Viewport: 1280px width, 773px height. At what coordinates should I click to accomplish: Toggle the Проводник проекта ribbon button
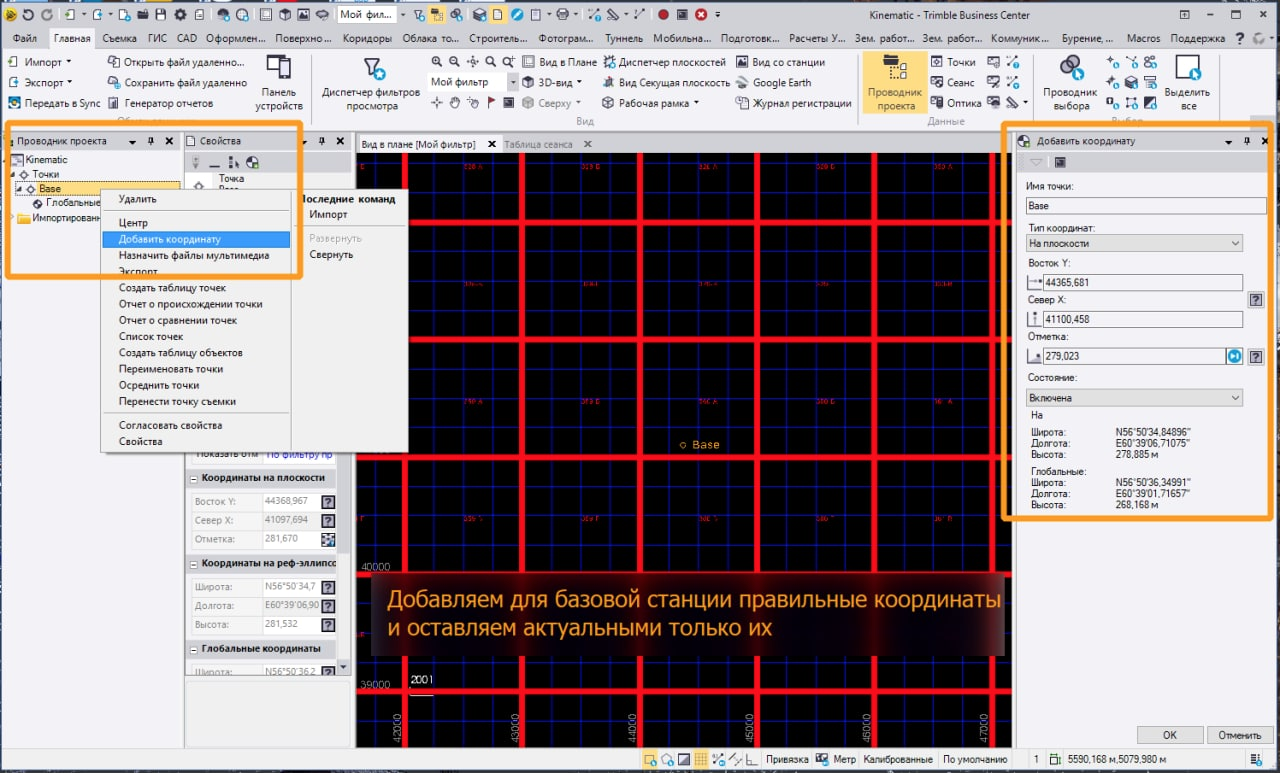[895, 83]
